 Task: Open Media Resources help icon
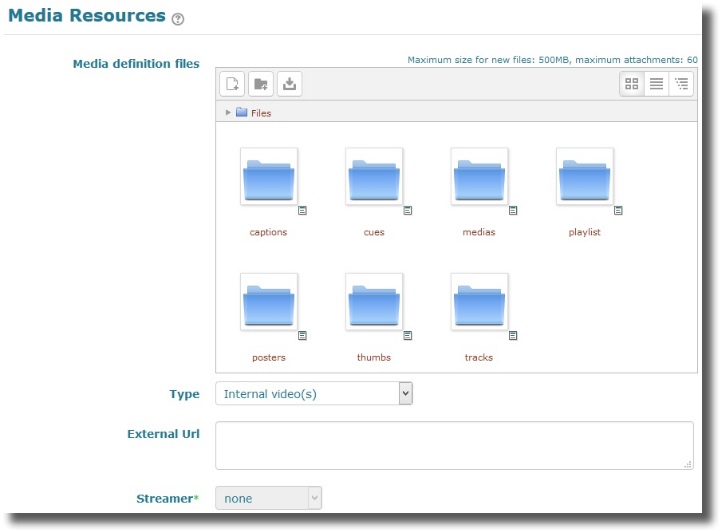click(178, 19)
